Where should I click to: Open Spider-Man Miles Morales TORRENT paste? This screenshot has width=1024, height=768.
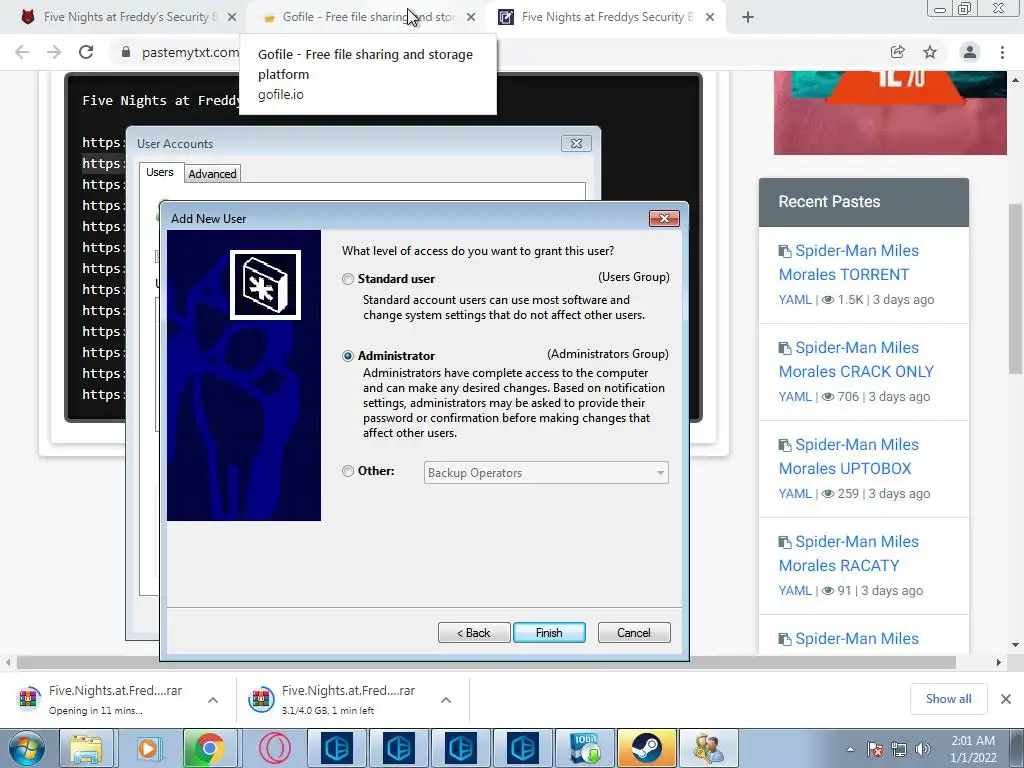tap(849, 263)
